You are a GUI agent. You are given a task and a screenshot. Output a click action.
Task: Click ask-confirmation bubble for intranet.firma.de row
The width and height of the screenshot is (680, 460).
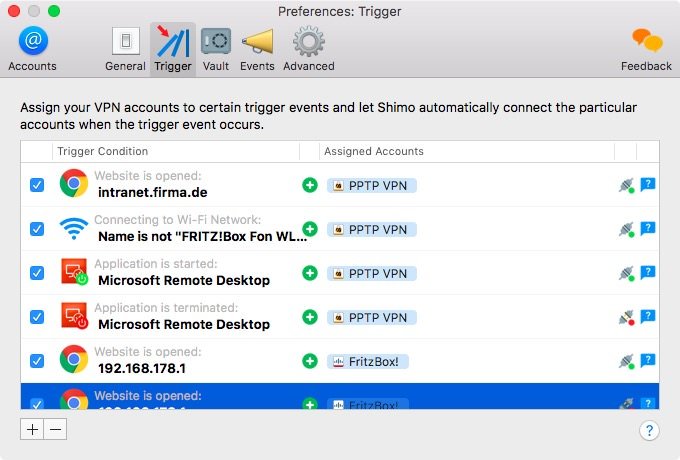tap(648, 185)
